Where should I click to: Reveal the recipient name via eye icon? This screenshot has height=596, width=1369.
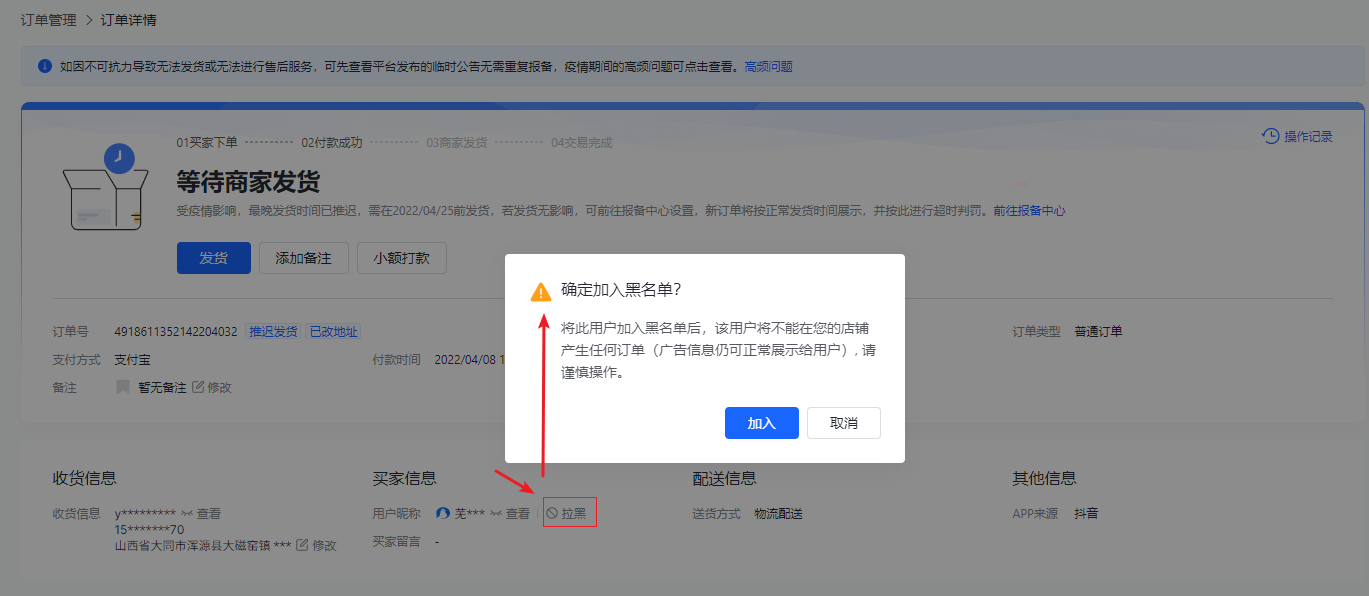tap(186, 514)
